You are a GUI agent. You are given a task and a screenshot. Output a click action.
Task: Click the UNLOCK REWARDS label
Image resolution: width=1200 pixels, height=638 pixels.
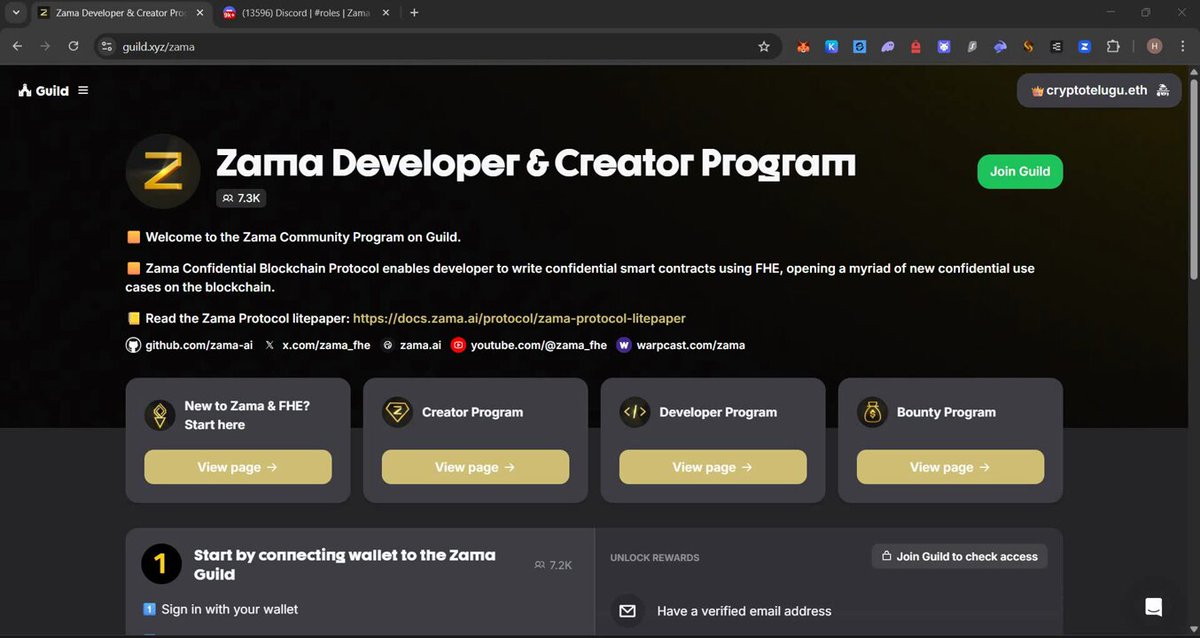tap(655, 557)
